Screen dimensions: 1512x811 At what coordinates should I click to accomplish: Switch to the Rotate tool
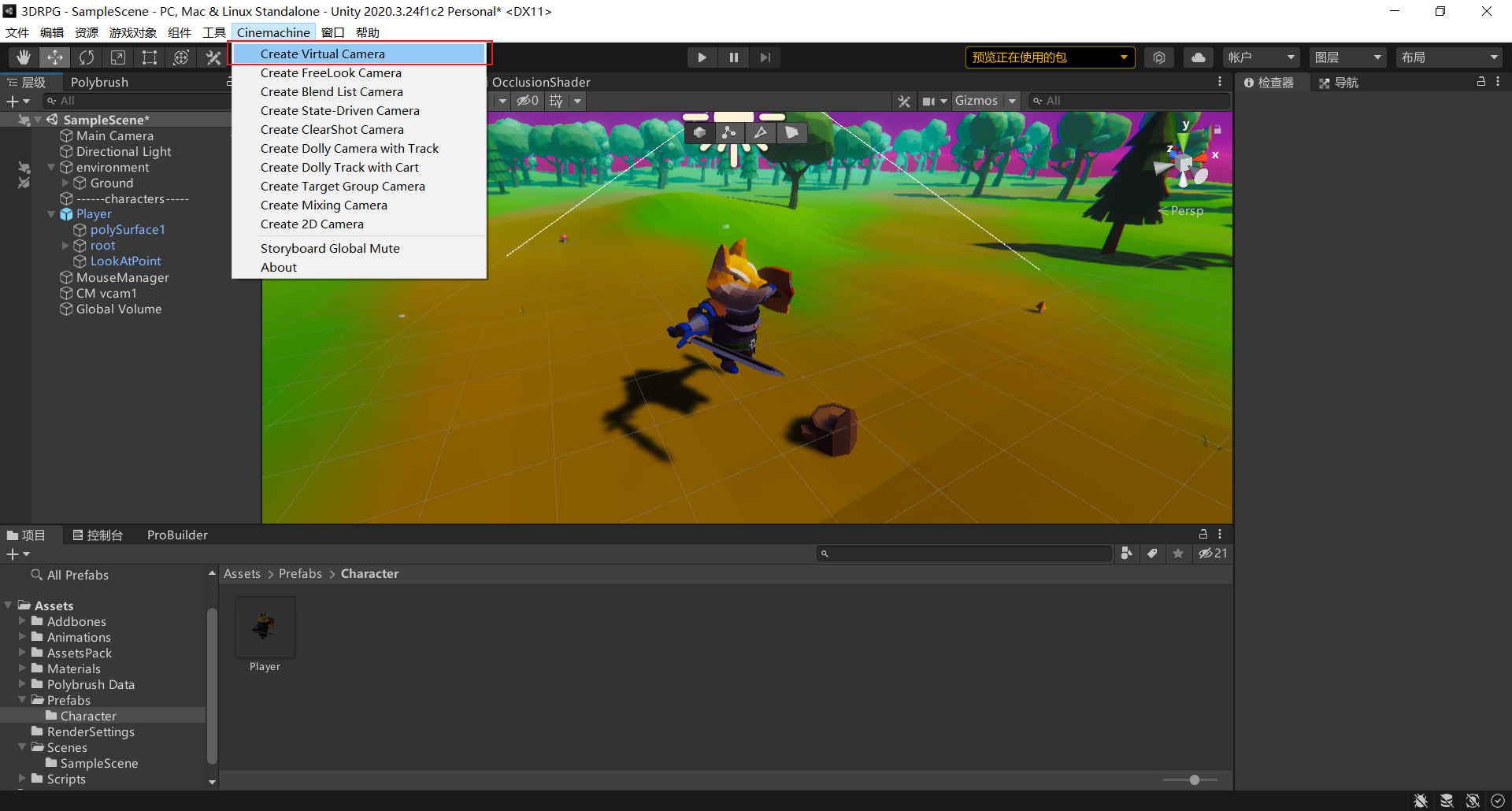pos(87,57)
